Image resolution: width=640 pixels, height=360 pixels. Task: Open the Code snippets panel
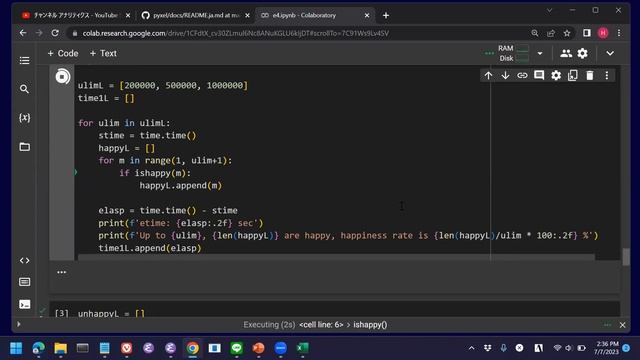click(24, 260)
